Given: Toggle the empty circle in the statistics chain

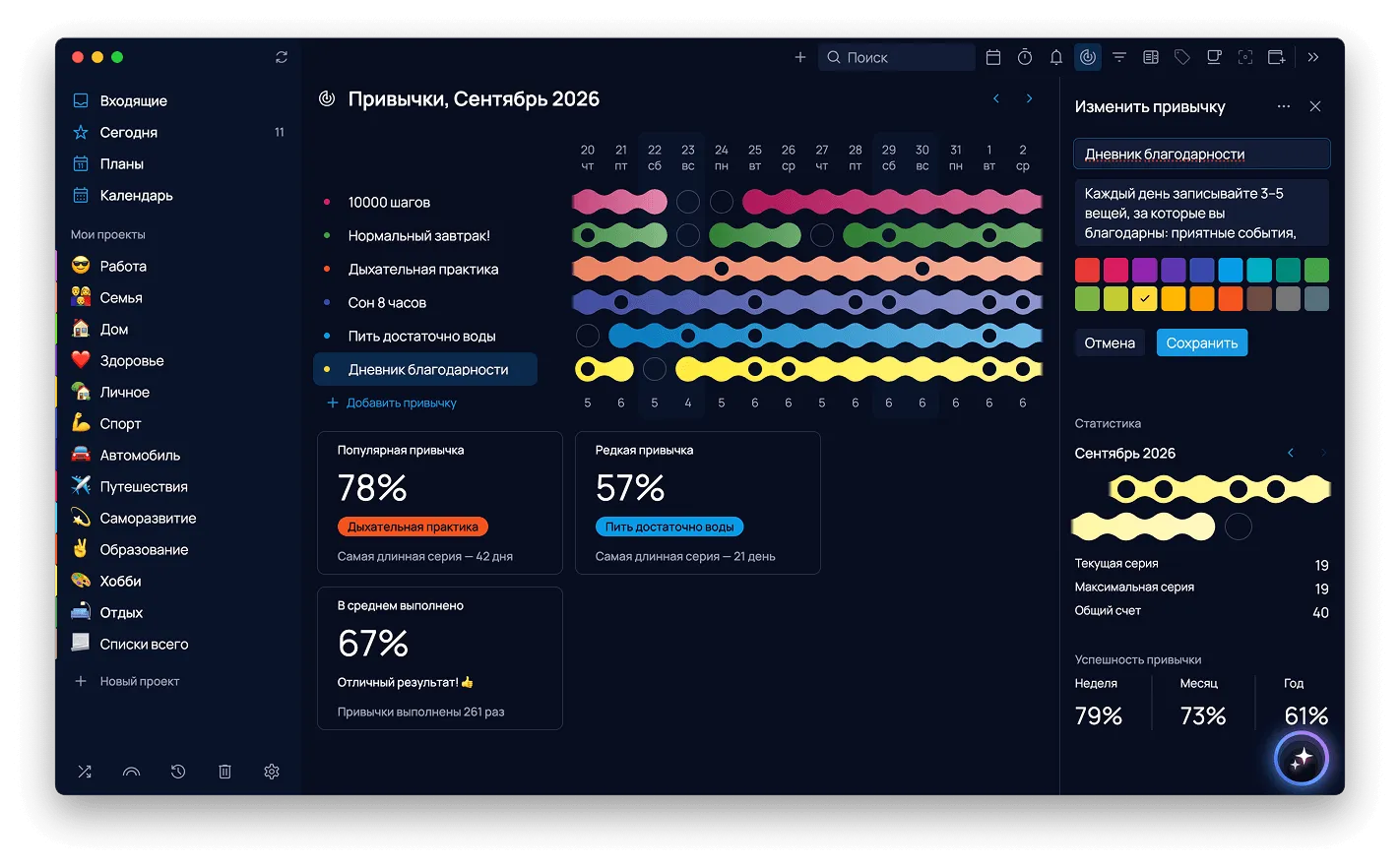Looking at the screenshot, I should pyautogui.click(x=1239, y=527).
